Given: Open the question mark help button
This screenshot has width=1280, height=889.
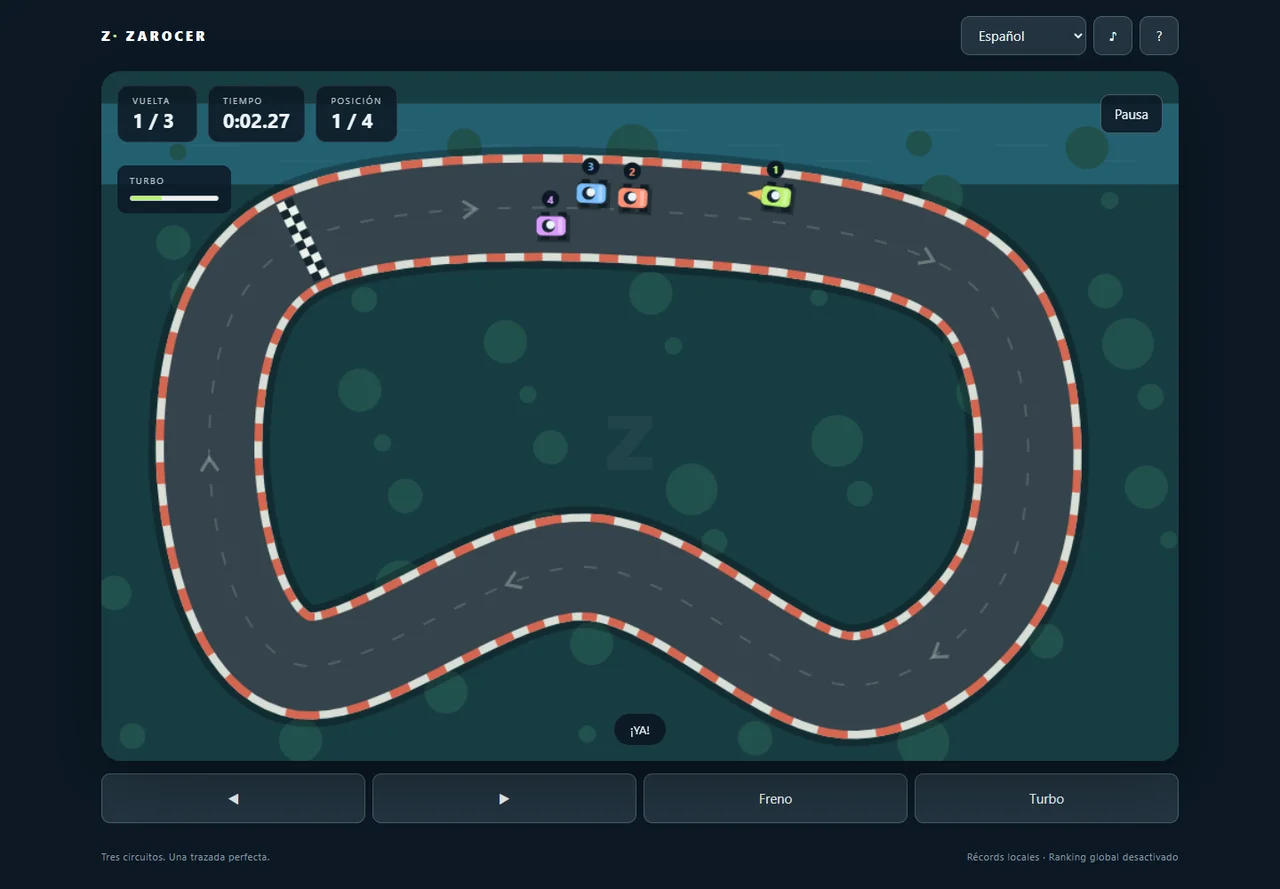Looking at the screenshot, I should [x=1159, y=36].
